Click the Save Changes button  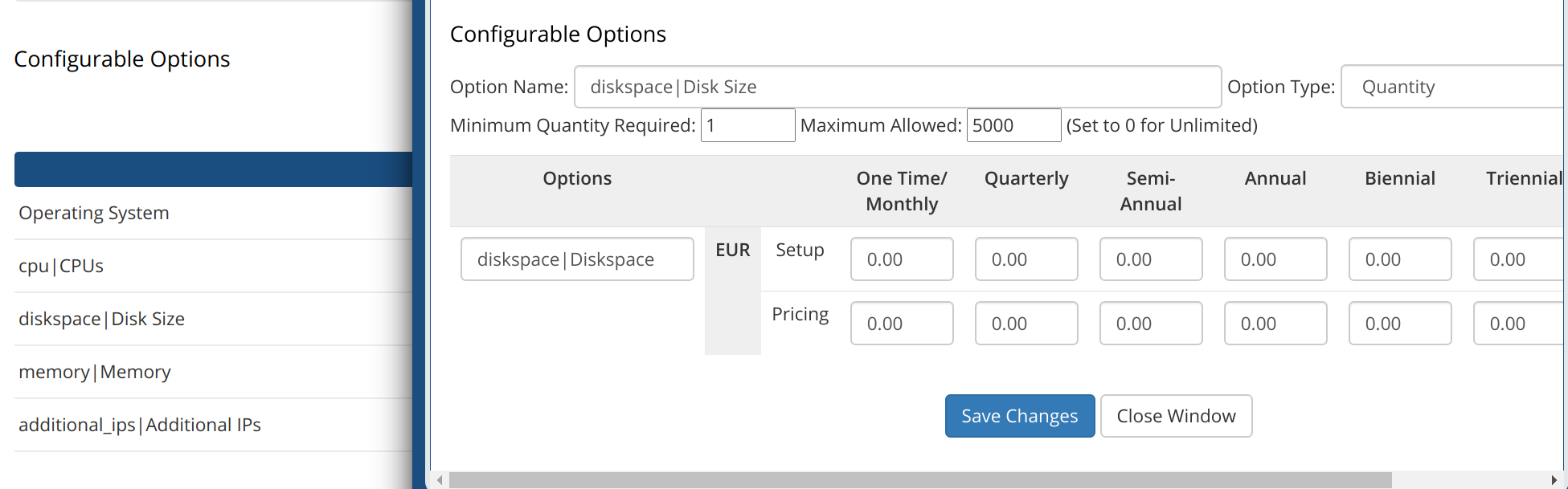click(1020, 416)
